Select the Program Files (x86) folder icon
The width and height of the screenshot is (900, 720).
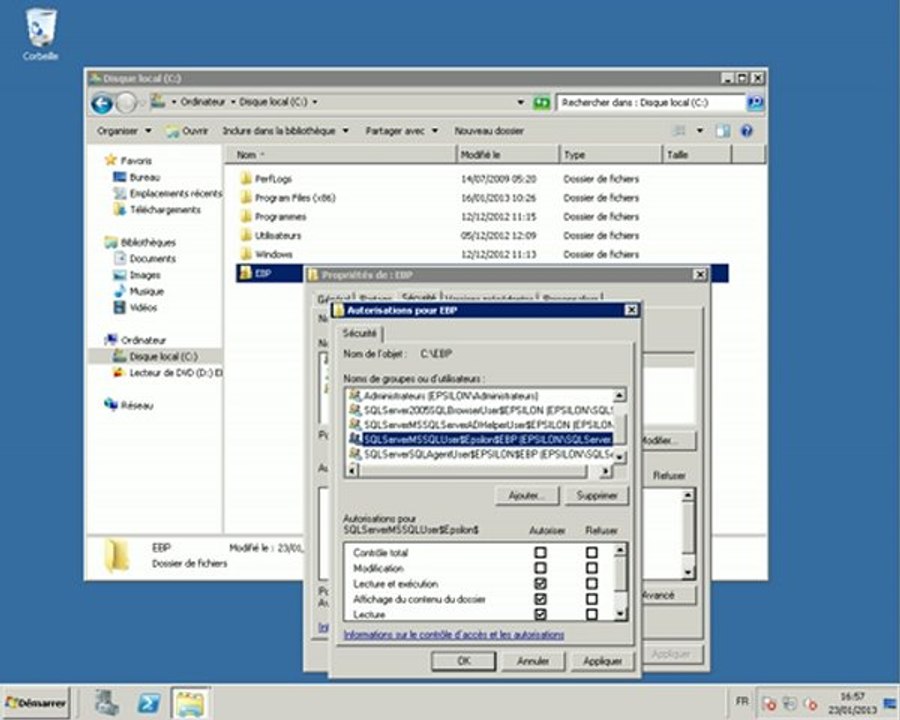[246, 198]
